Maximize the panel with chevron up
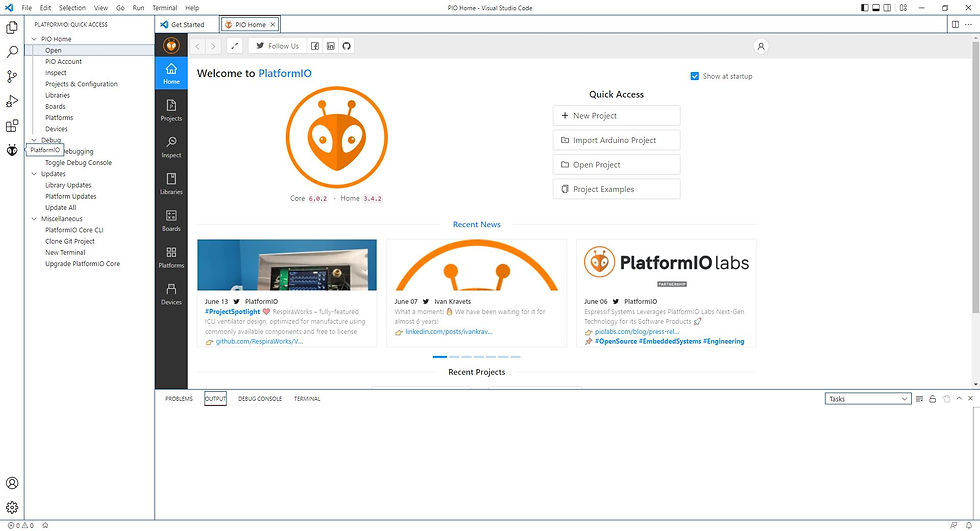This screenshot has height=531, width=980. (959, 399)
